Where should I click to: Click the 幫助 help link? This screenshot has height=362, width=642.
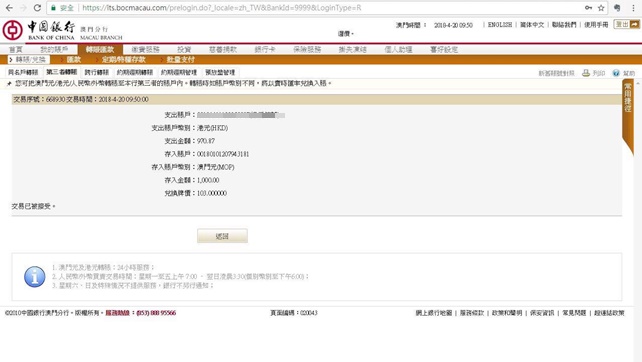(628, 73)
